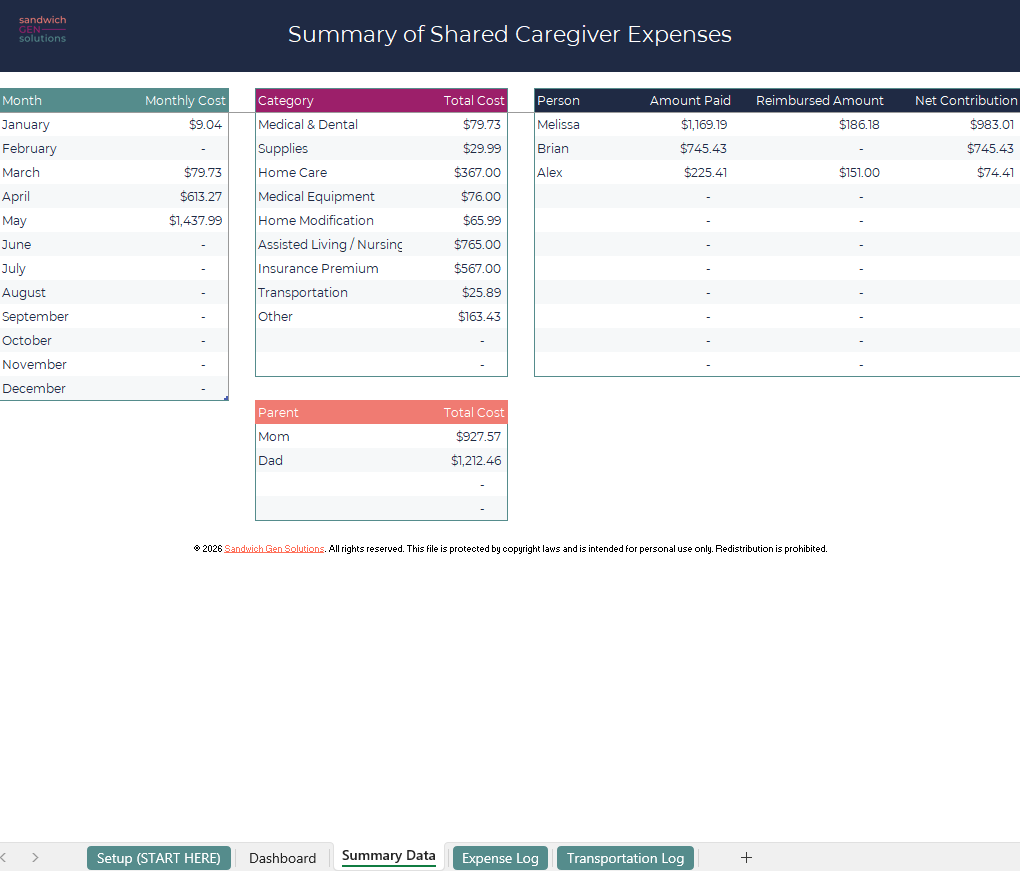Select the Monthly Cost header cell

tap(185, 101)
